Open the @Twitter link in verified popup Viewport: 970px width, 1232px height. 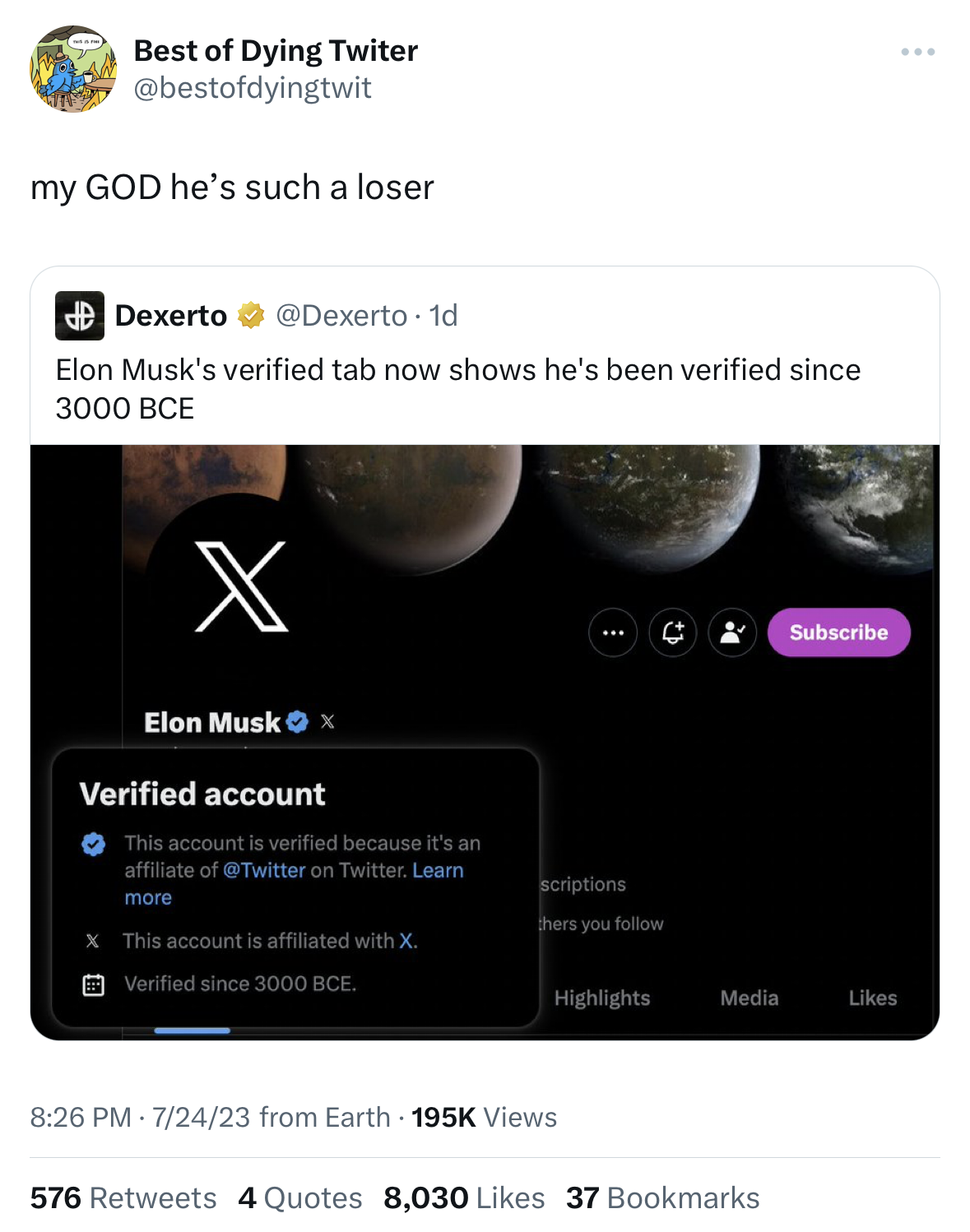264,870
